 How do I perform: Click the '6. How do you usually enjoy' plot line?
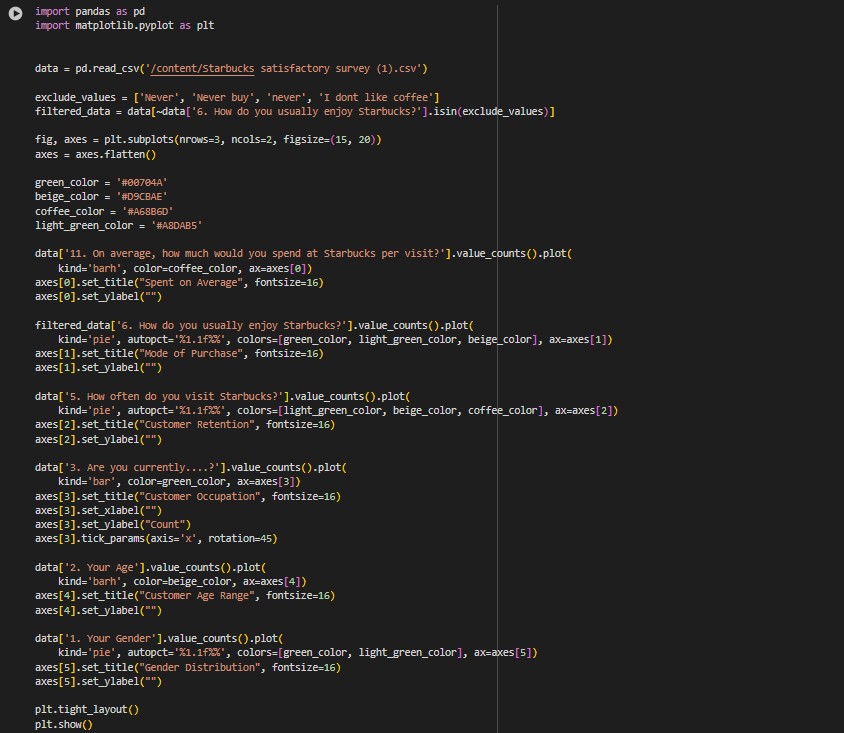click(x=254, y=326)
